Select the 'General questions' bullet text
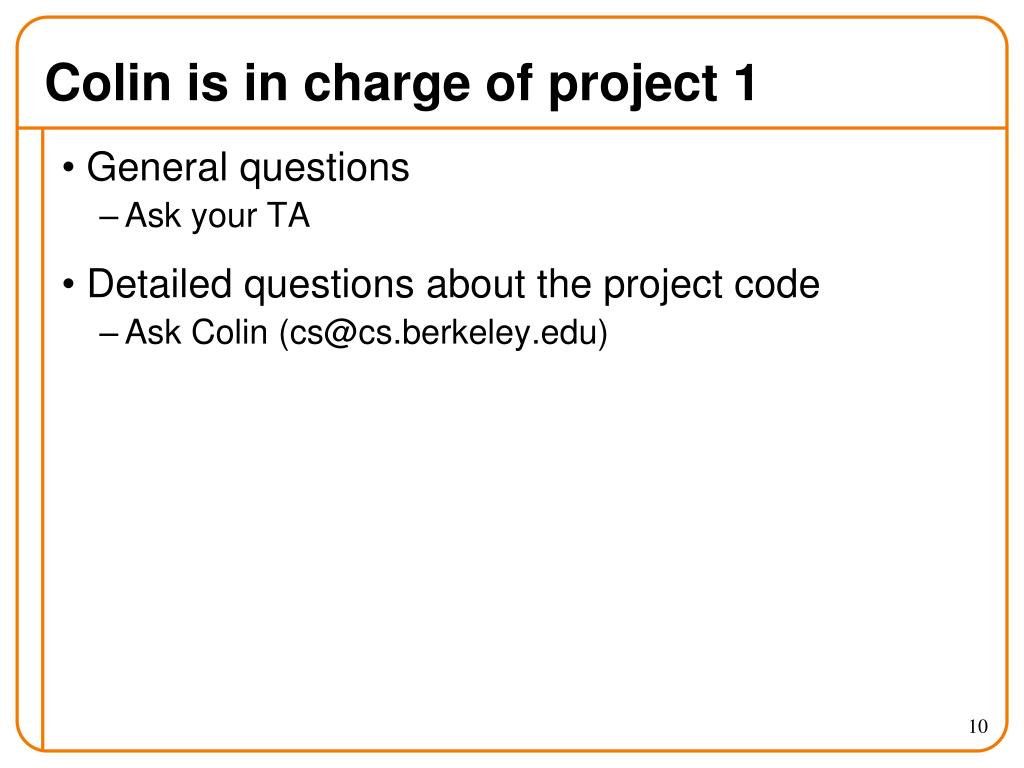 click(248, 168)
